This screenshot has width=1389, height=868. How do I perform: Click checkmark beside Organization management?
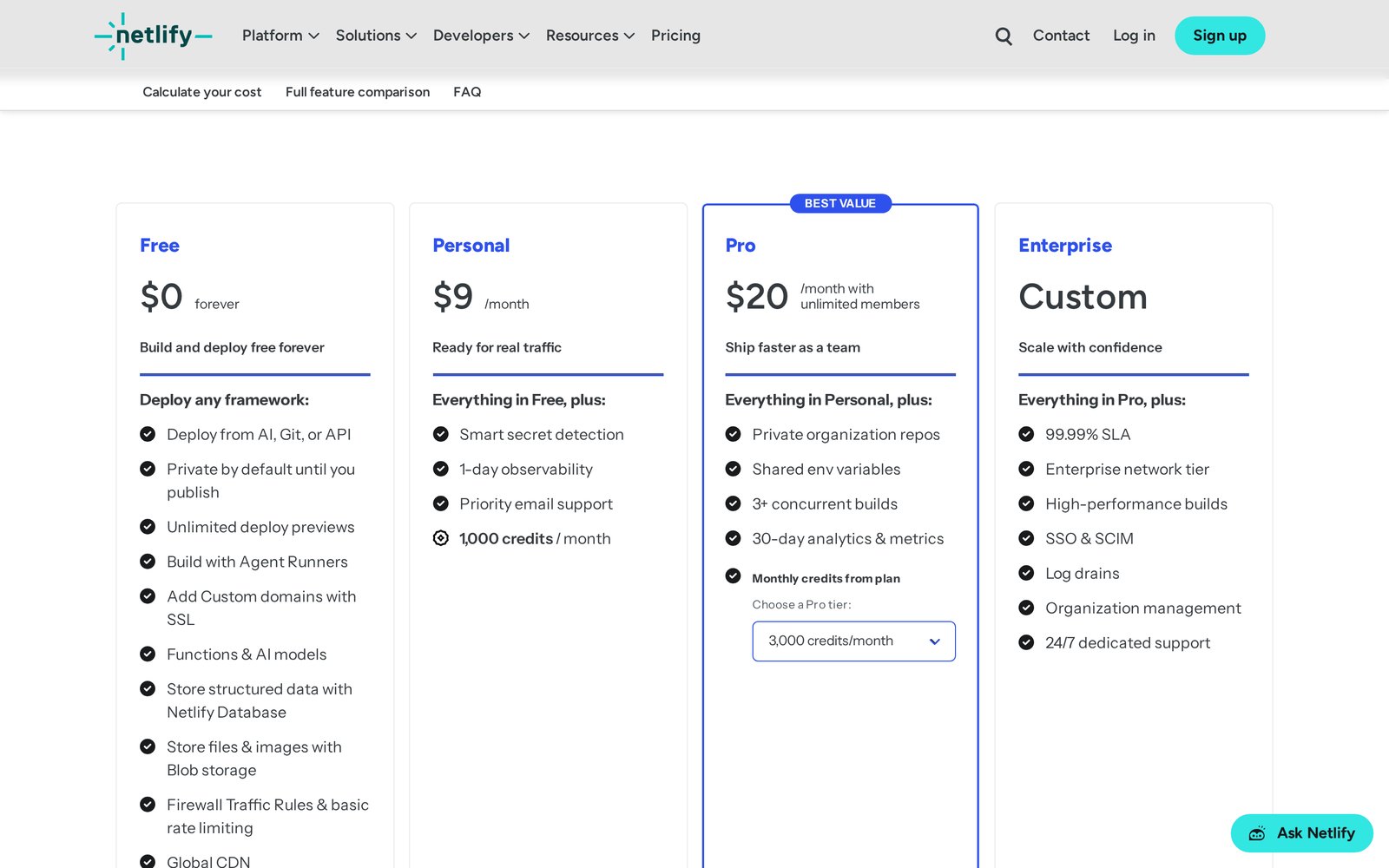tap(1026, 608)
